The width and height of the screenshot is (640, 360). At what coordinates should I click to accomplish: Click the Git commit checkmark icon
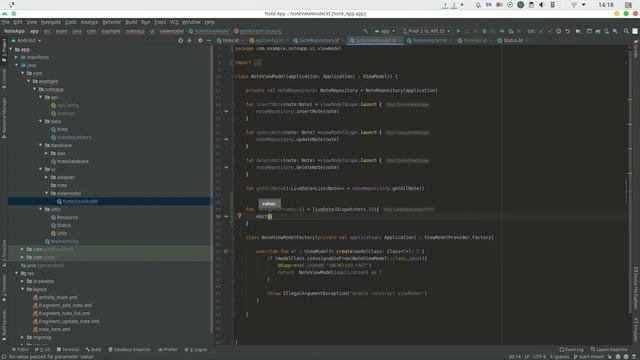550,31
